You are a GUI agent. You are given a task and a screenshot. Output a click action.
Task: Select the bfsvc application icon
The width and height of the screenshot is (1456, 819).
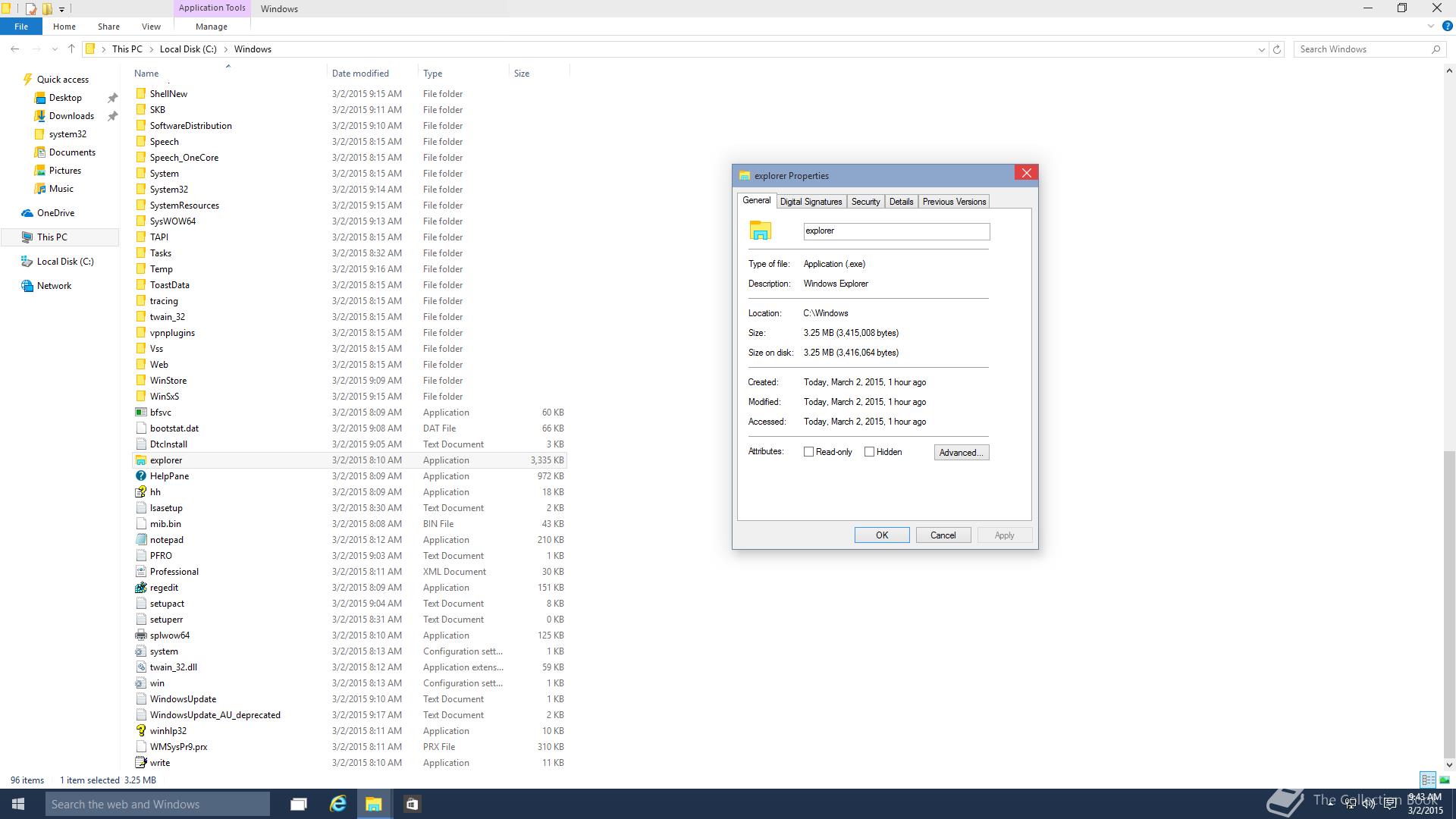click(141, 413)
